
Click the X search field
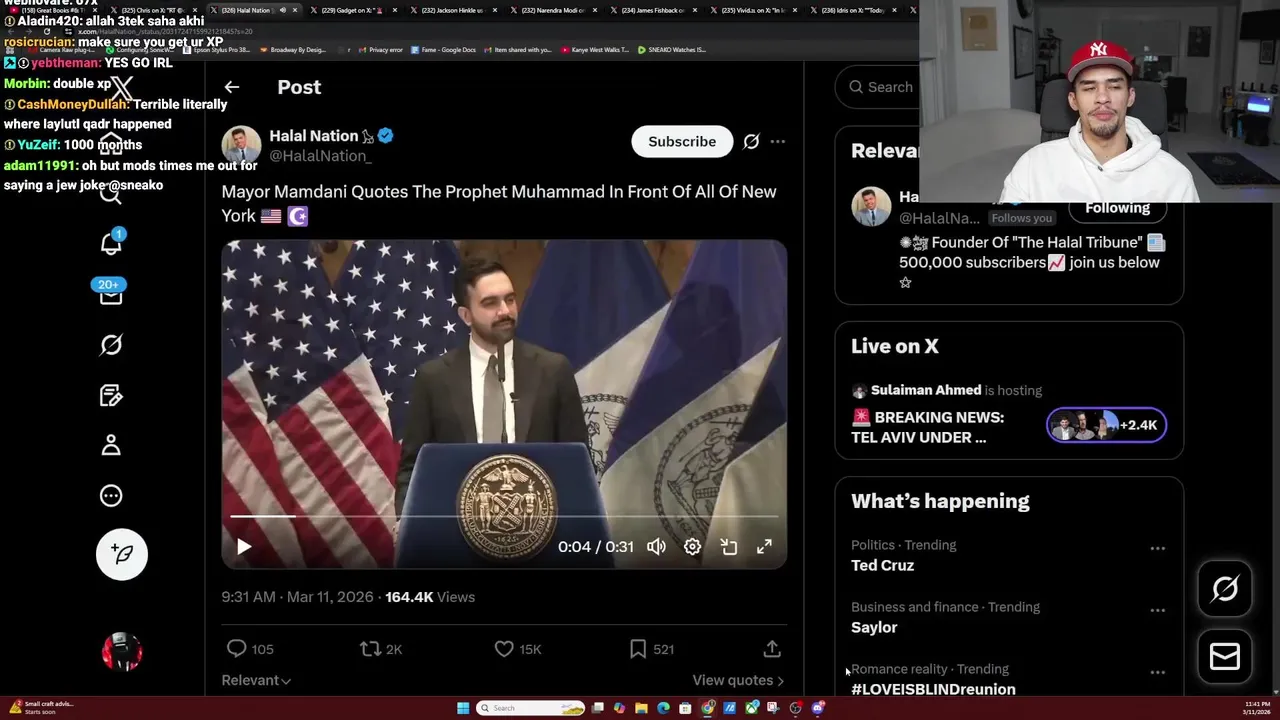pyautogui.click(x=880, y=87)
